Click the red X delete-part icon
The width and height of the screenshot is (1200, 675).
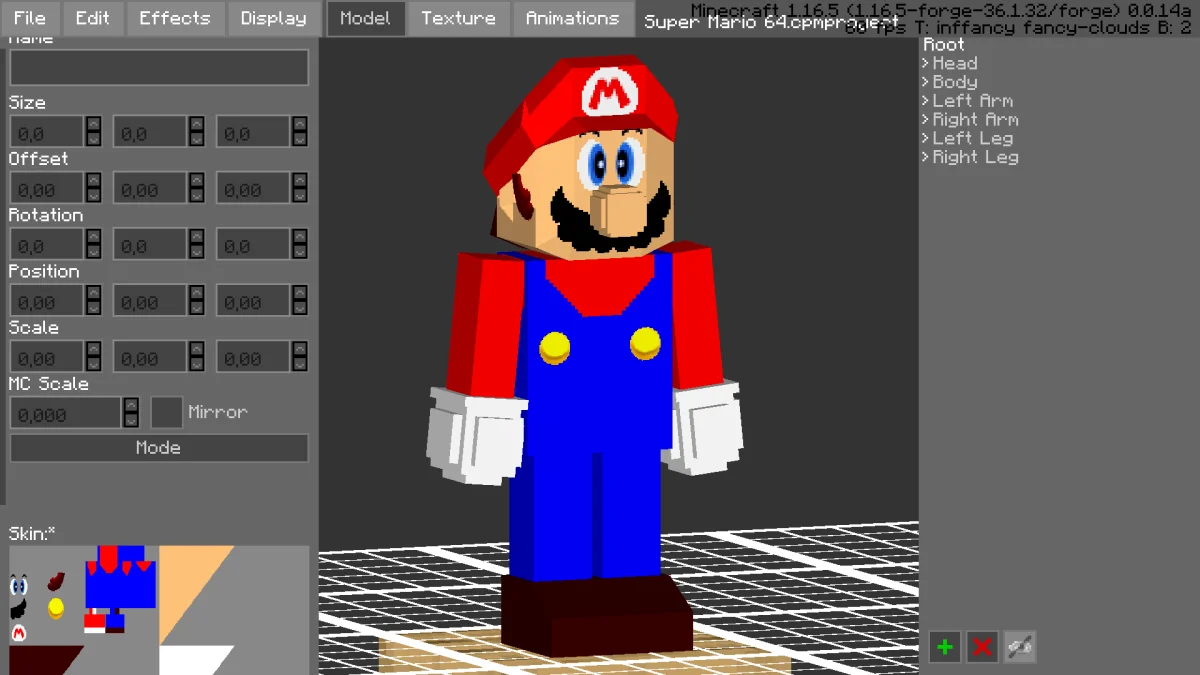click(982, 647)
